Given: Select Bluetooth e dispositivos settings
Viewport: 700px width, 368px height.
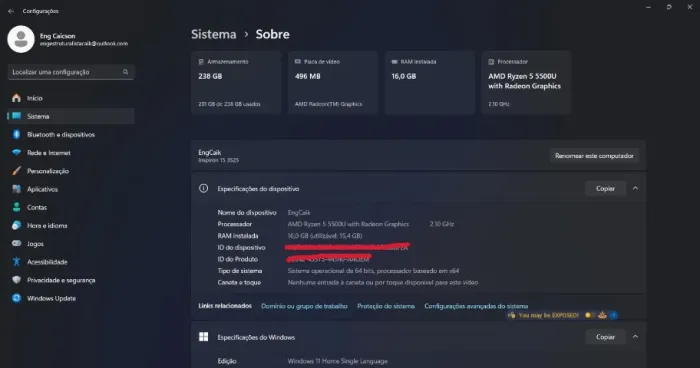Looking at the screenshot, I should (x=71, y=134).
